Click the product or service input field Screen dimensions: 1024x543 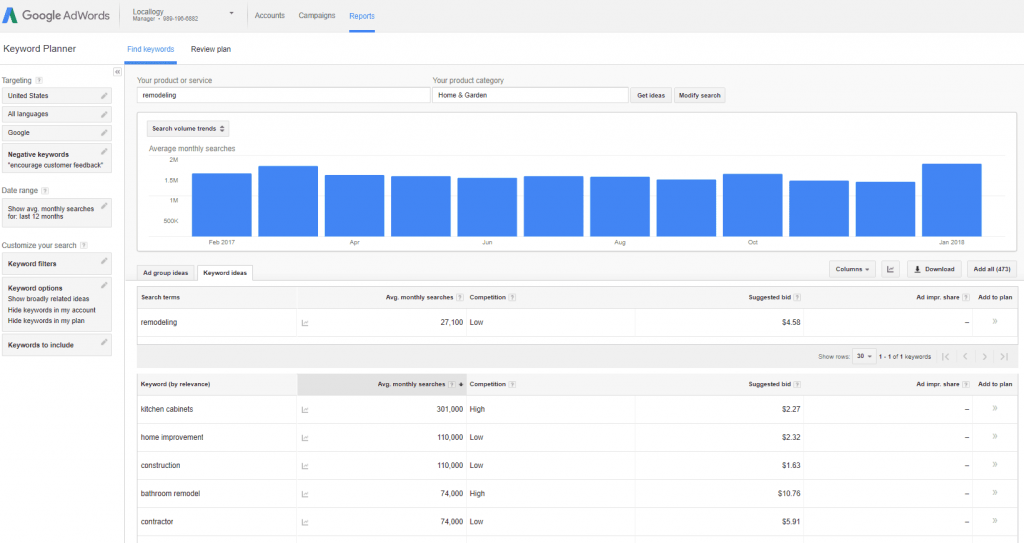click(x=283, y=95)
